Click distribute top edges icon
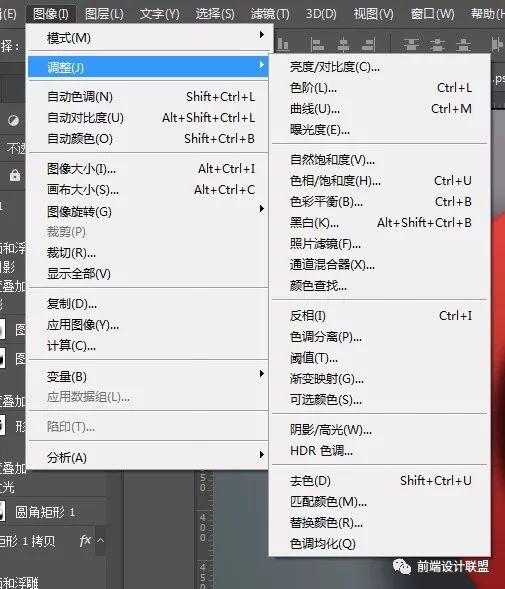Image resolution: width=505 pixels, height=589 pixels. [411, 45]
